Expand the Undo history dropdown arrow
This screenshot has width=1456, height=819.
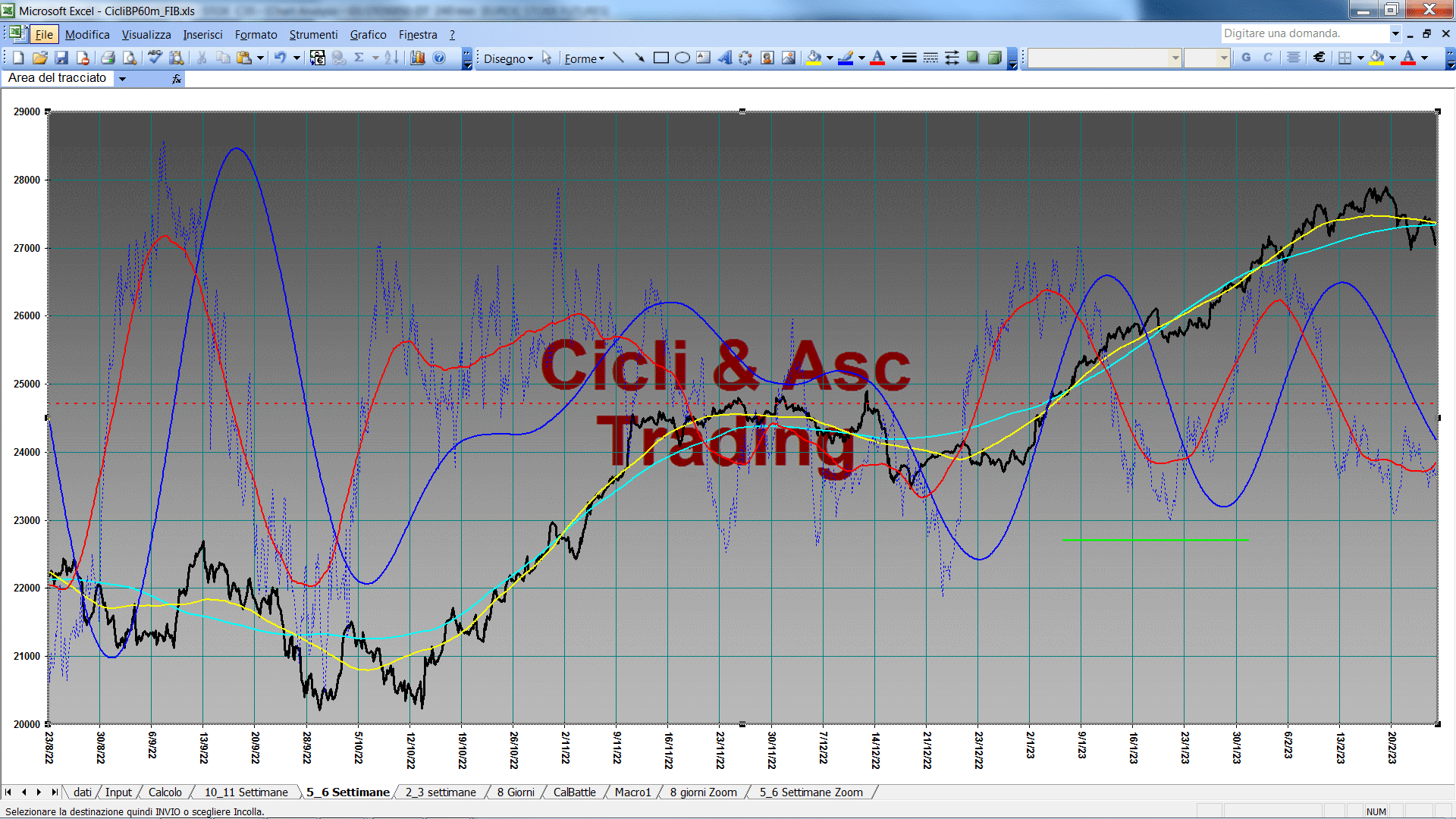click(297, 58)
